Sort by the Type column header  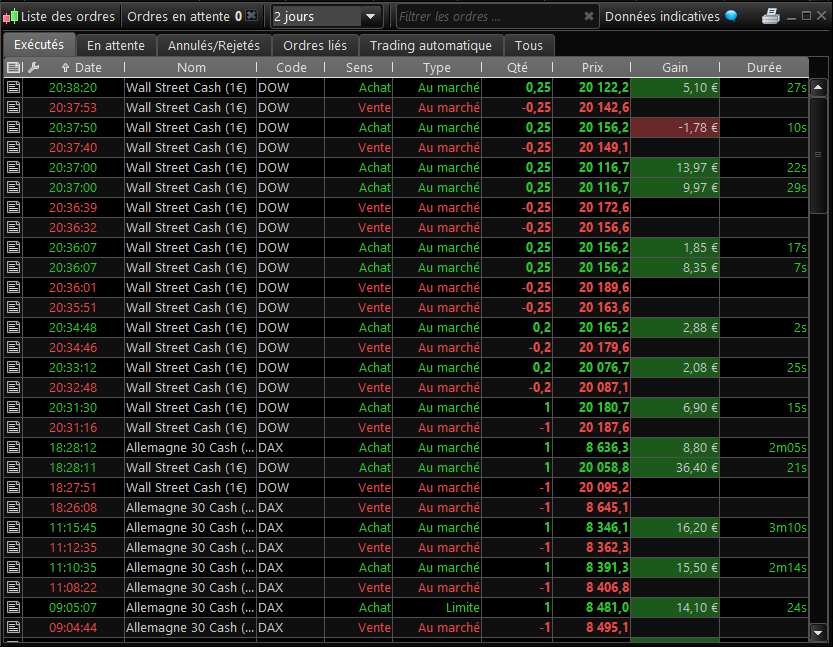click(x=437, y=67)
